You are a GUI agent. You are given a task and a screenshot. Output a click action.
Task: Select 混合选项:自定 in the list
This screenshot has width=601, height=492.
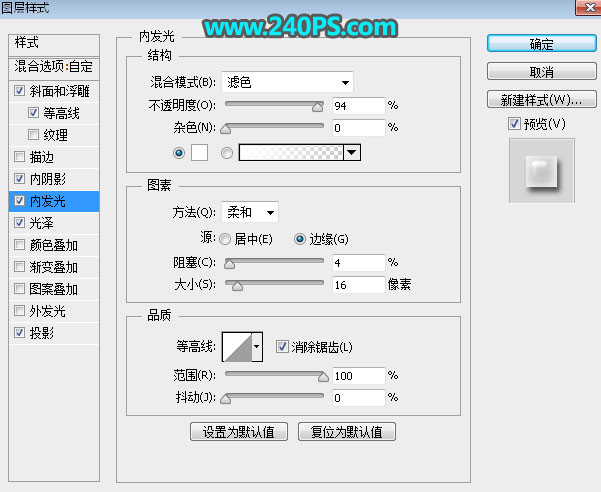pos(54,67)
